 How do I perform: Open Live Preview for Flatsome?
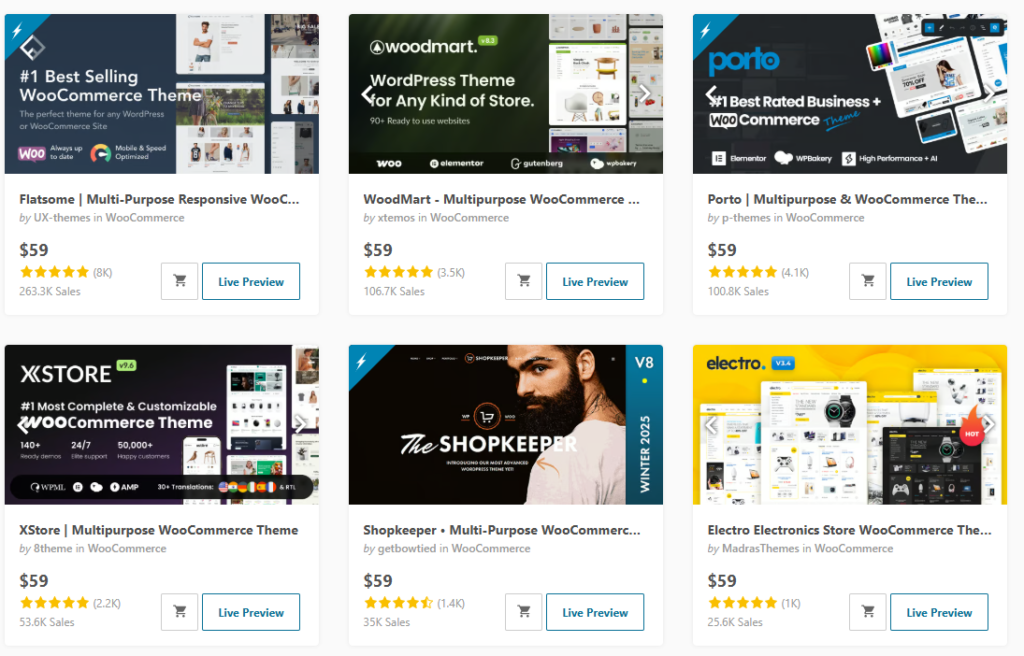coord(251,281)
